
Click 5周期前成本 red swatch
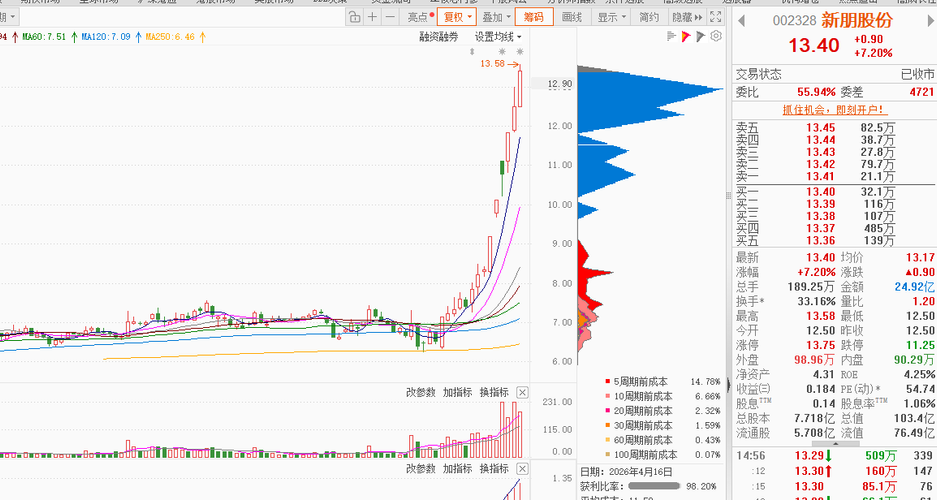(608, 381)
